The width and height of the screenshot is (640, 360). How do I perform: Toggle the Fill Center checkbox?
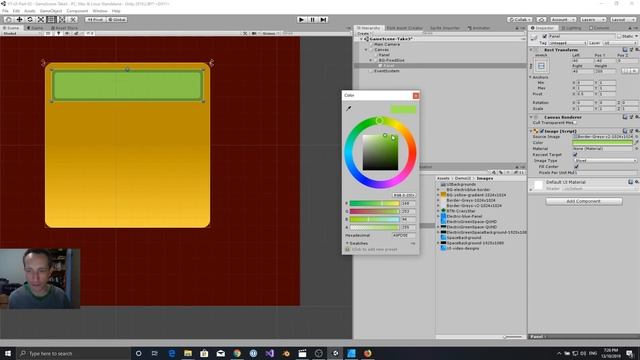coord(576,167)
